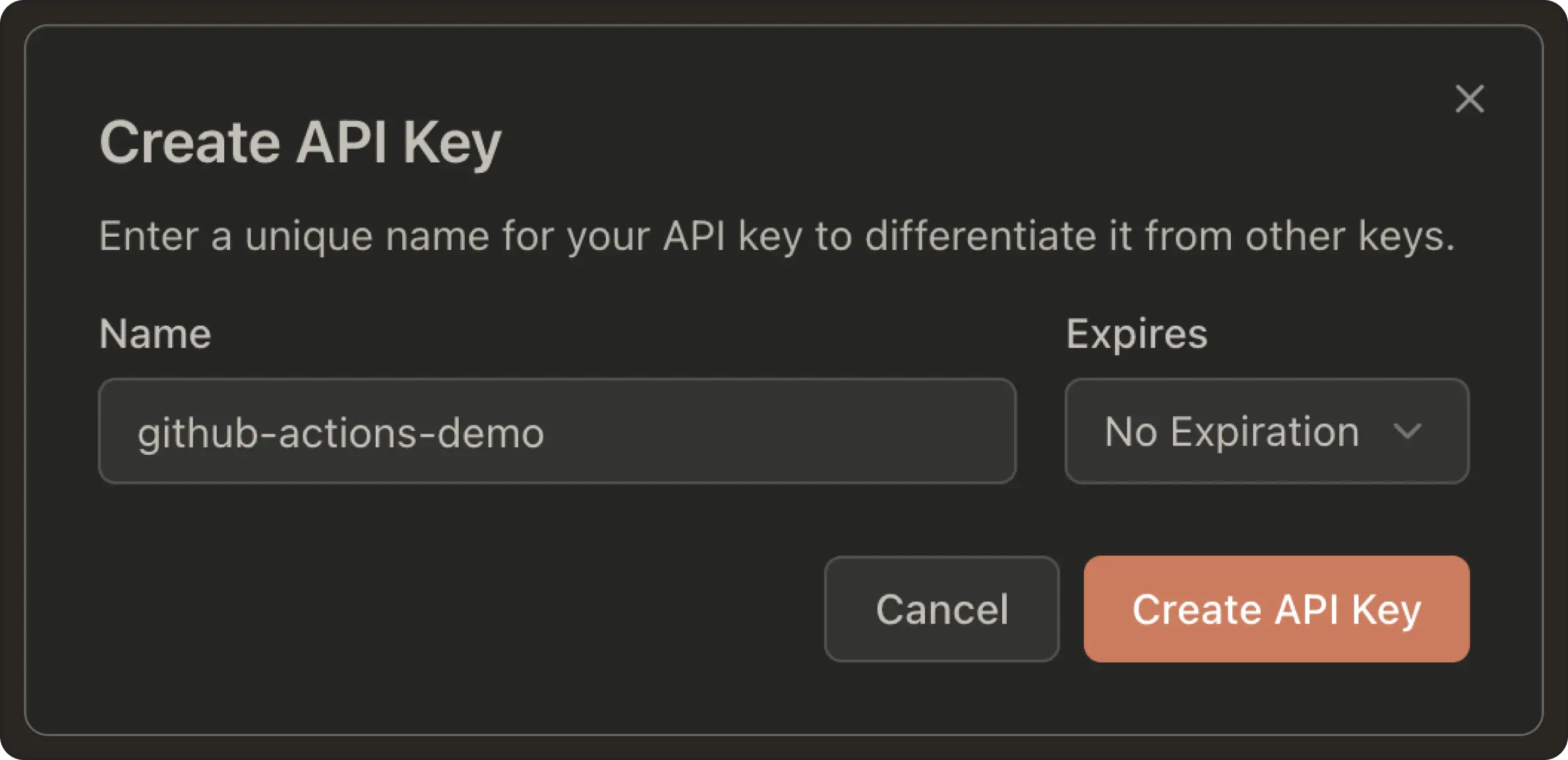Confirm key creation with Create API Key
This screenshot has height=760, width=1568.
[1276, 608]
